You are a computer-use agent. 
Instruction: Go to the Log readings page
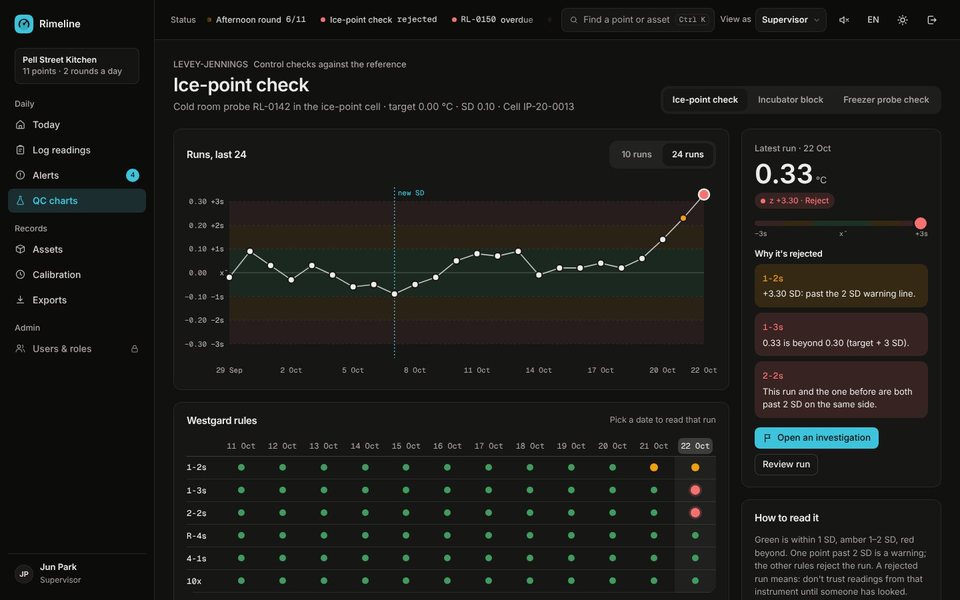[77, 150]
